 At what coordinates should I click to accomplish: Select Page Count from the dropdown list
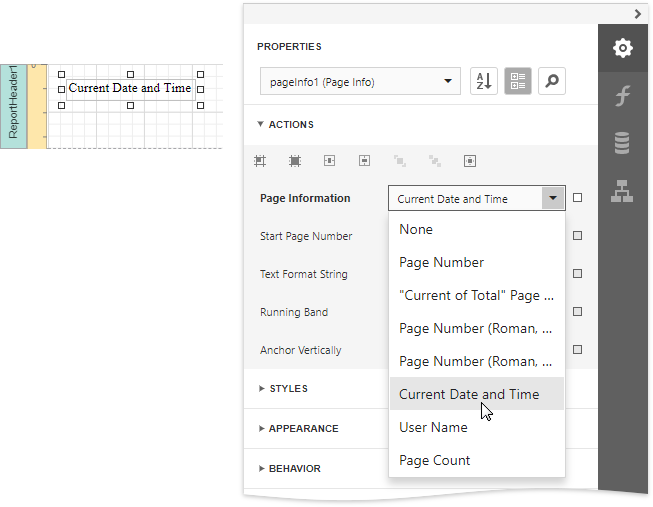(435, 460)
